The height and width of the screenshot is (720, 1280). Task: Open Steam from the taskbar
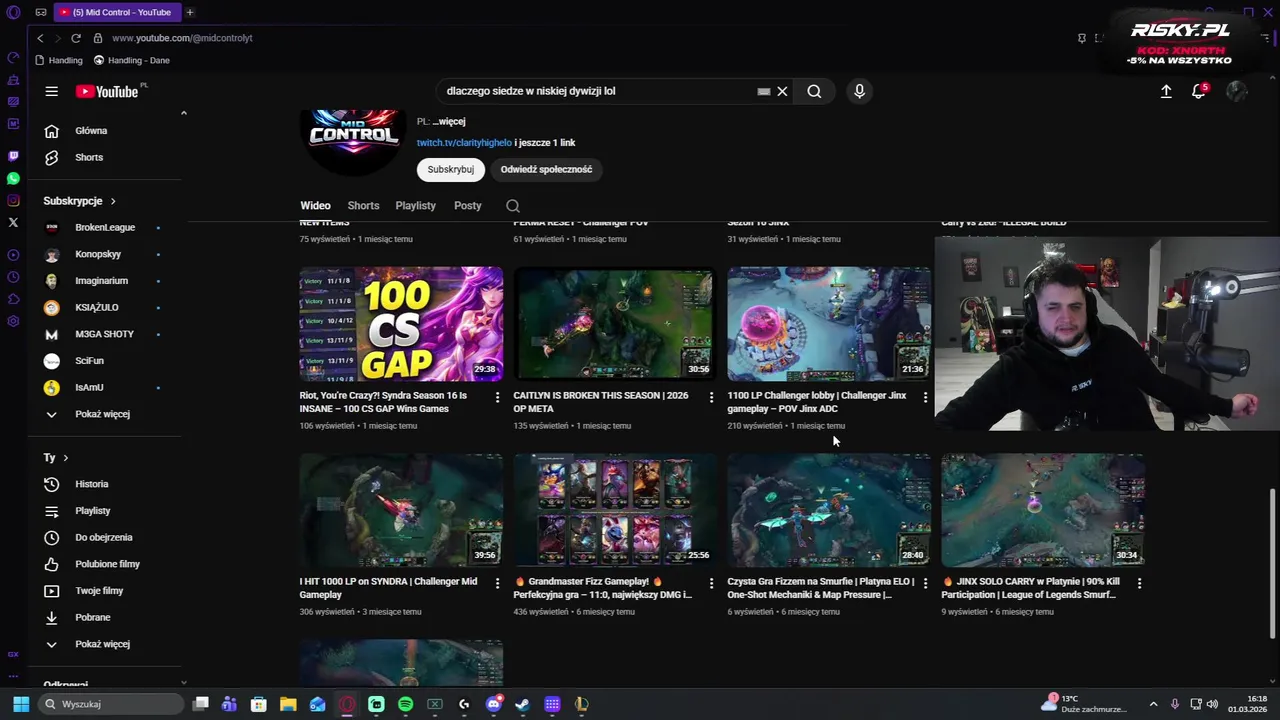(522, 704)
